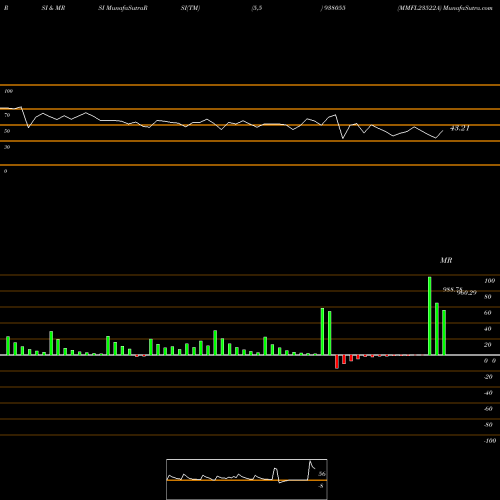Screen dimensions: 500x500
Task: Click the 'MR' panel title
Action: point(446,260)
